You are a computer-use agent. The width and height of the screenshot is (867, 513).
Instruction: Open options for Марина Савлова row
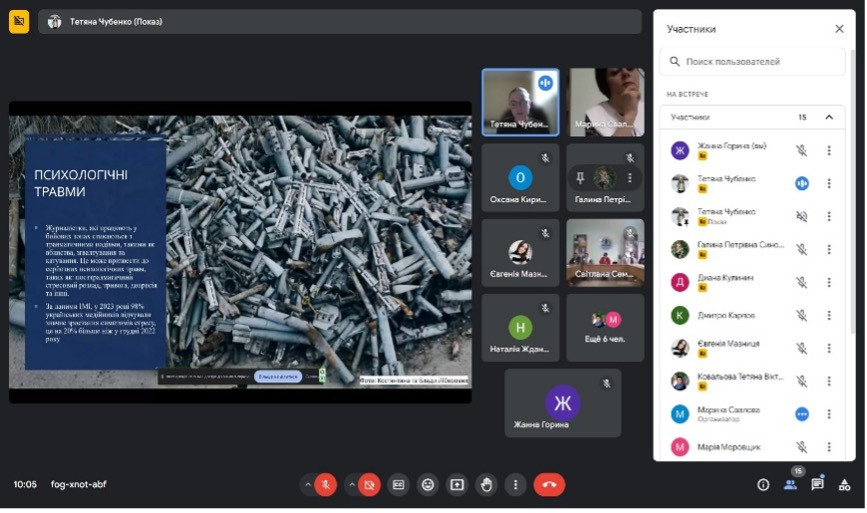[829, 414]
